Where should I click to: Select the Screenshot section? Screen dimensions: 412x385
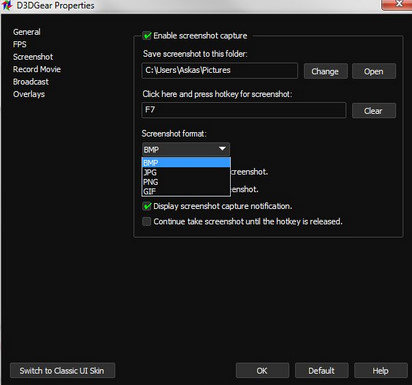33,57
